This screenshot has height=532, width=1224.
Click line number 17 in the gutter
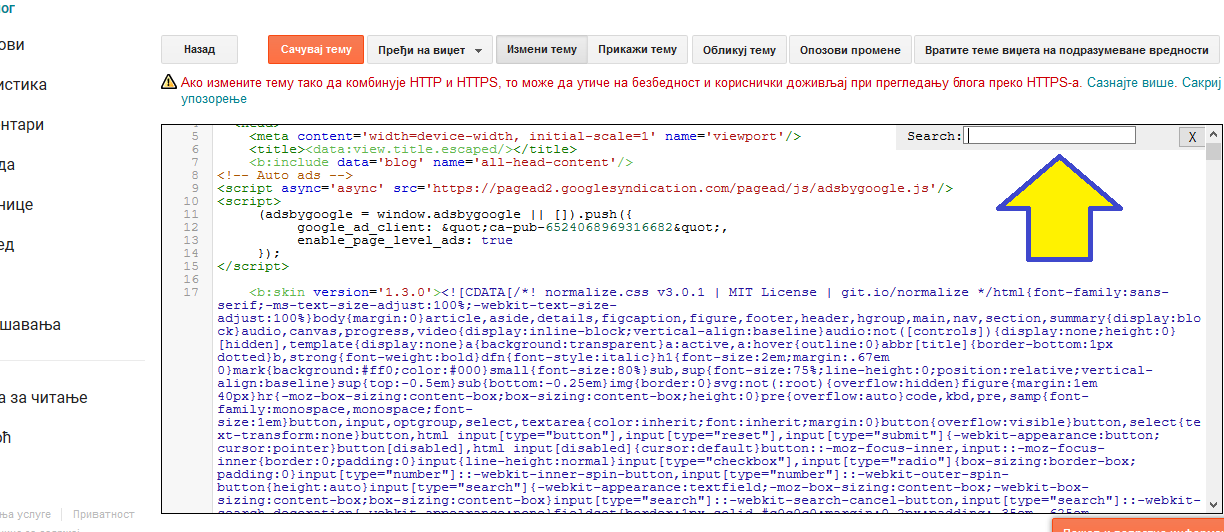coord(191,292)
